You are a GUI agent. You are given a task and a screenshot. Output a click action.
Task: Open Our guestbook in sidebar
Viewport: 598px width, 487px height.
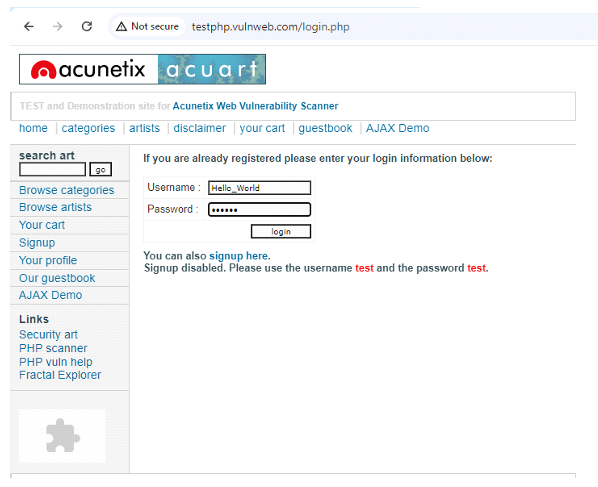tap(57, 278)
